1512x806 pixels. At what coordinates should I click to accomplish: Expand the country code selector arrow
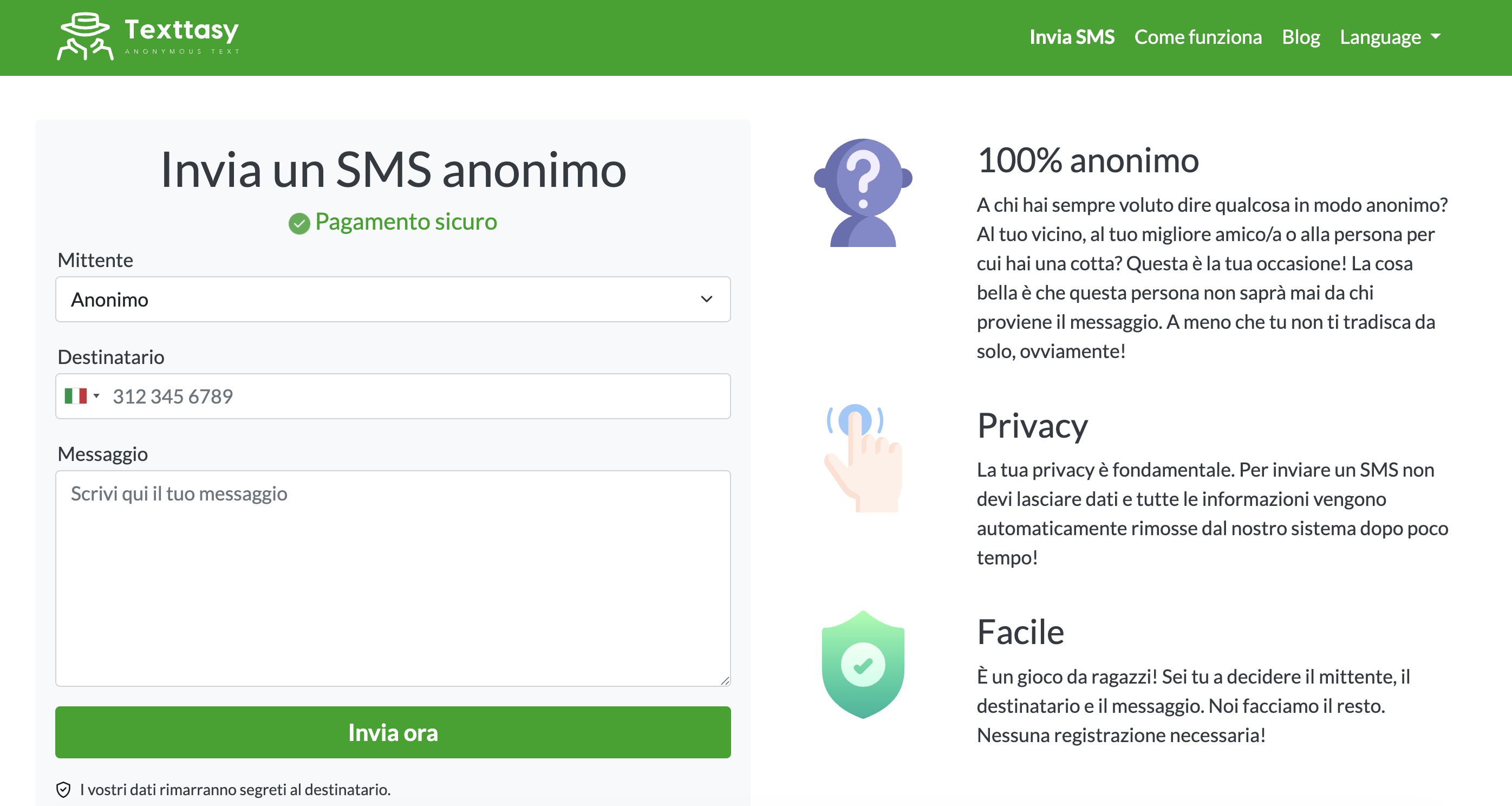[x=96, y=396]
